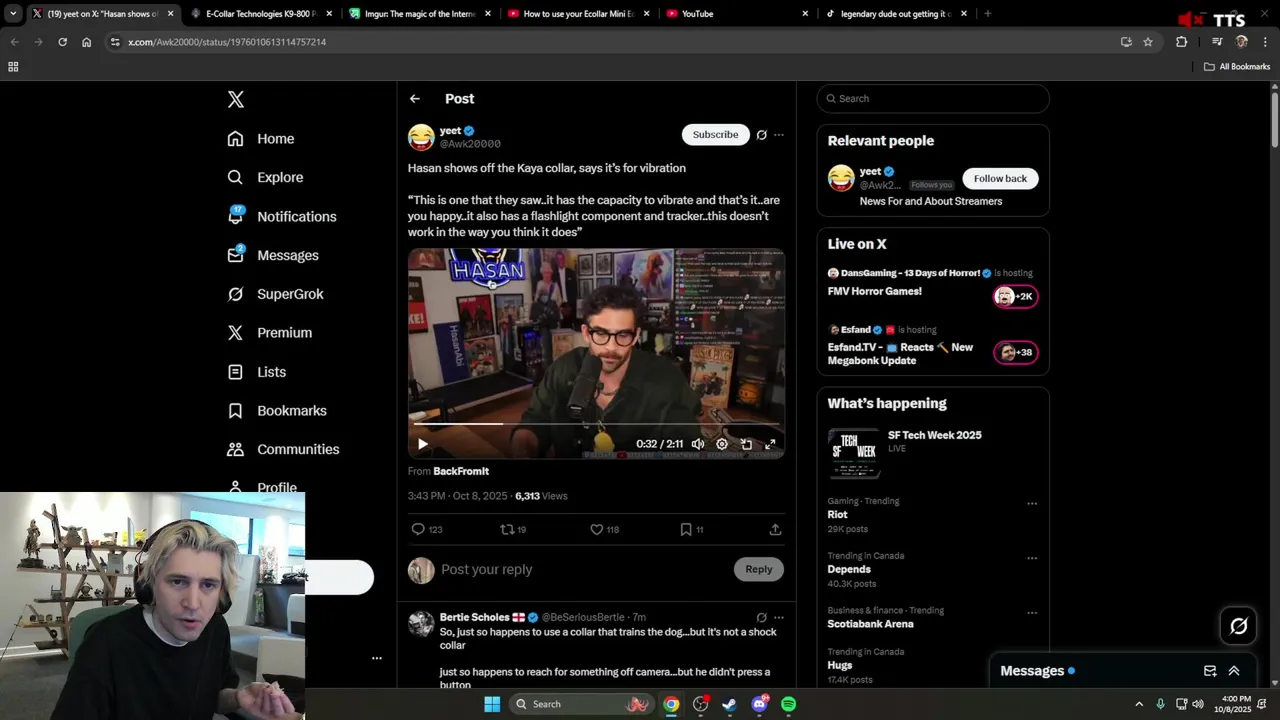Click the share icon on post

click(775, 529)
